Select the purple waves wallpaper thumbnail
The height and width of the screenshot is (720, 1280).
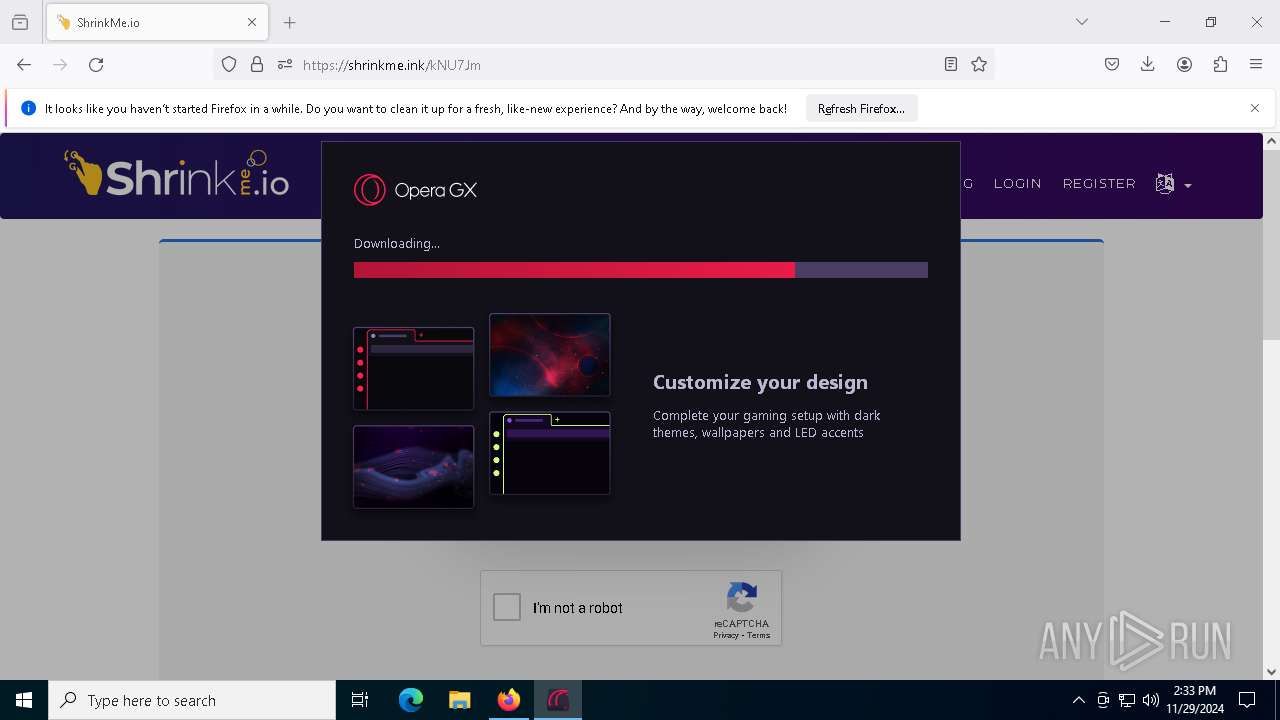coord(413,467)
